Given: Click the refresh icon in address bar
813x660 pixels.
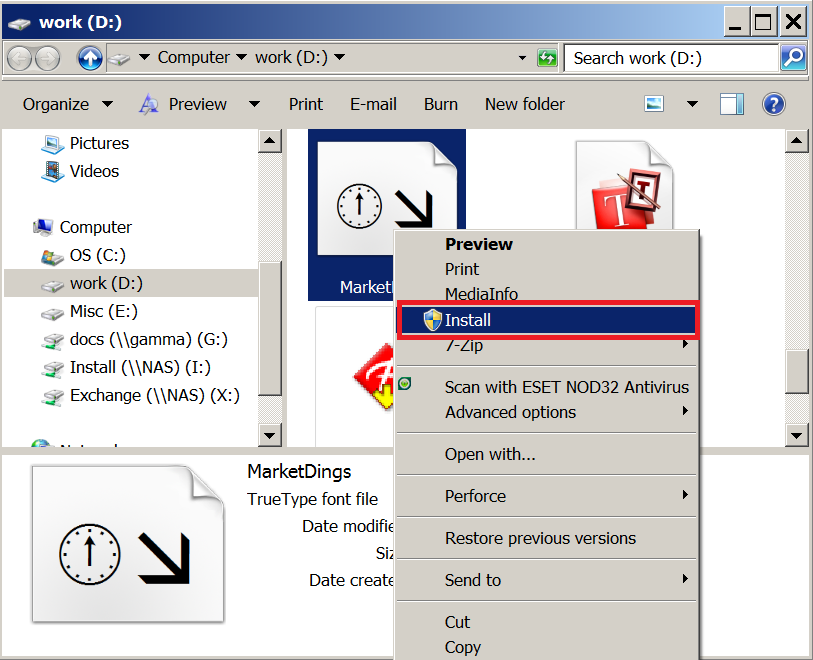Looking at the screenshot, I should tap(546, 58).
